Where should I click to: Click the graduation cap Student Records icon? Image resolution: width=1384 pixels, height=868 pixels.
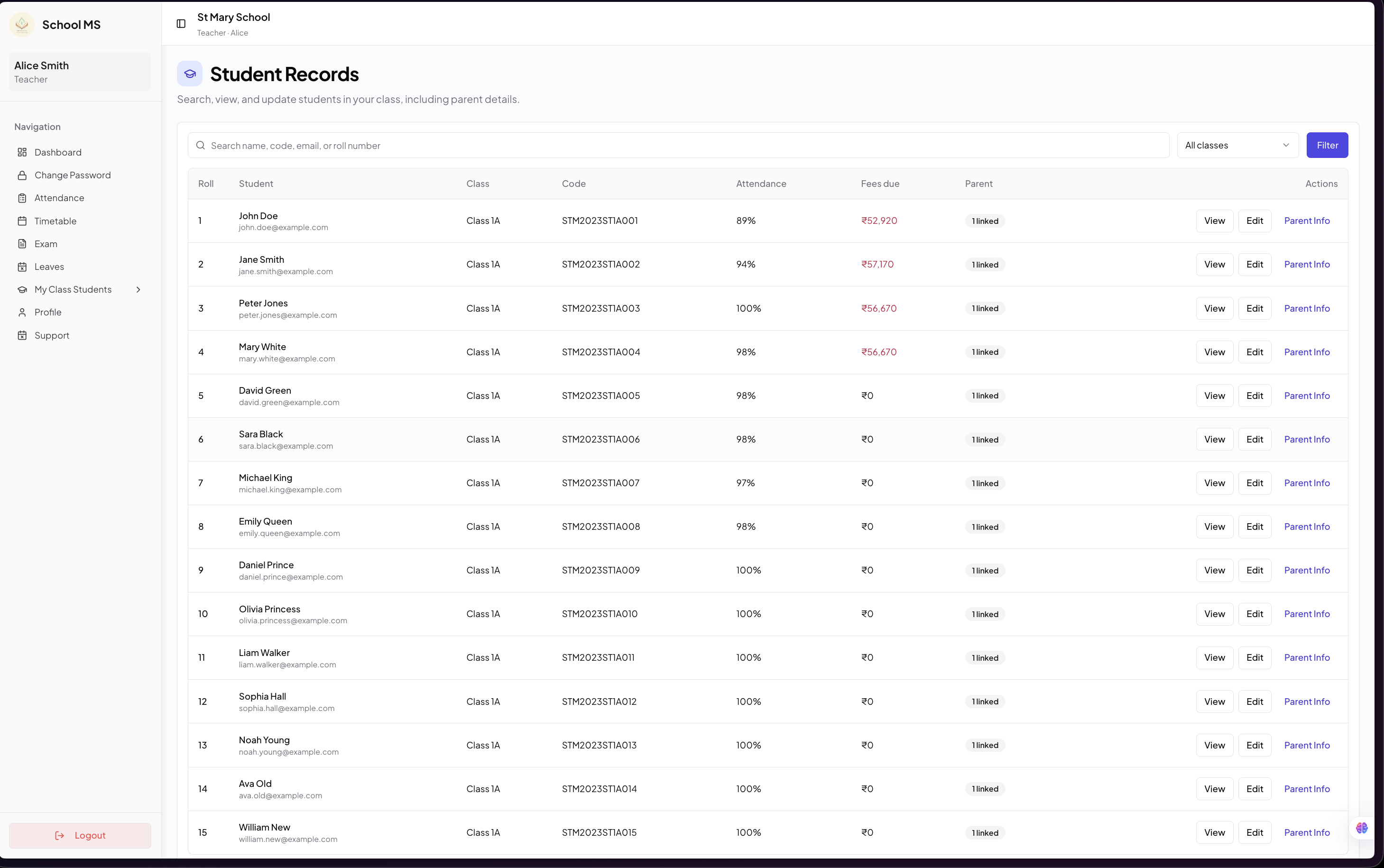[189, 74]
